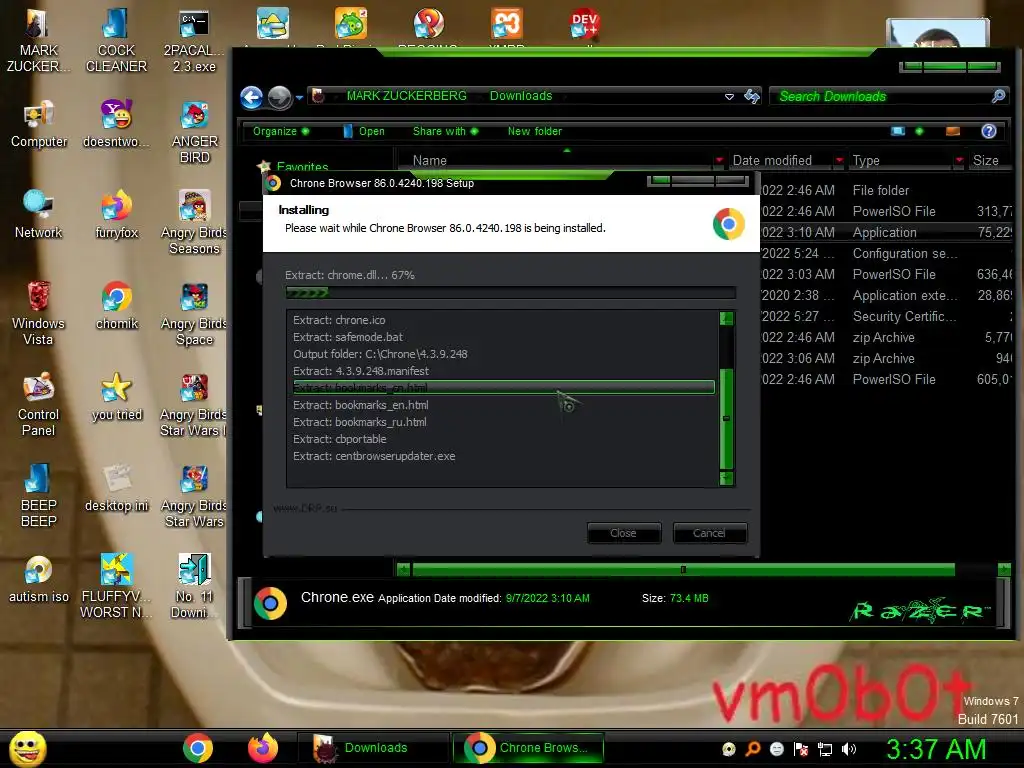Launch Chrome from taskbar pinned icon
This screenshot has height=768, width=1024.
[x=198, y=748]
